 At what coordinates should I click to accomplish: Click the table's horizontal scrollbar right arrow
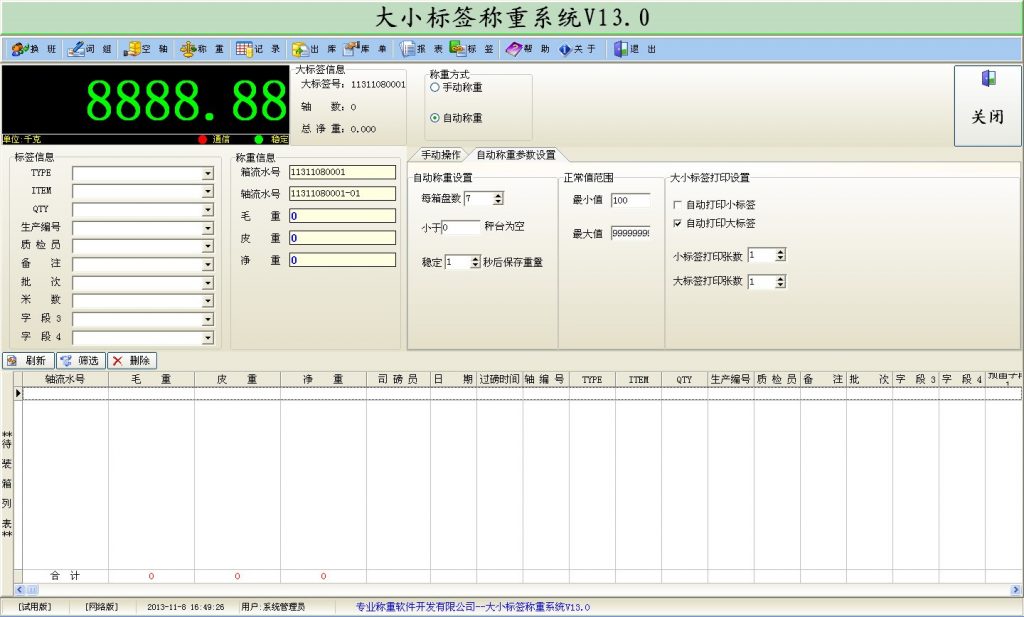pyautogui.click(x=1016, y=590)
